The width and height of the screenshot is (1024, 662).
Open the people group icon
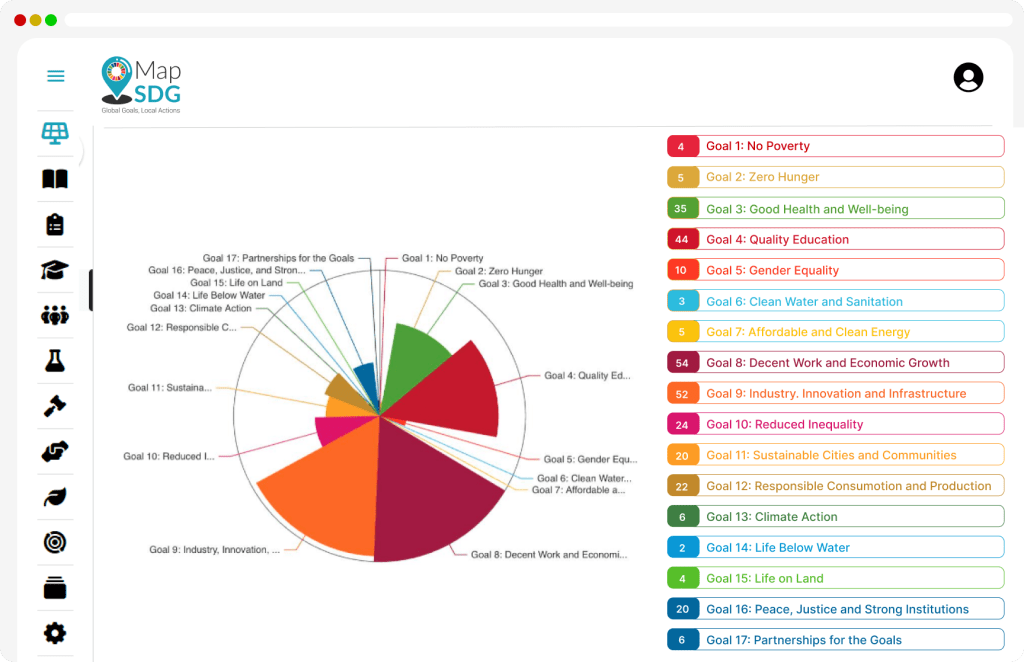pos(55,316)
